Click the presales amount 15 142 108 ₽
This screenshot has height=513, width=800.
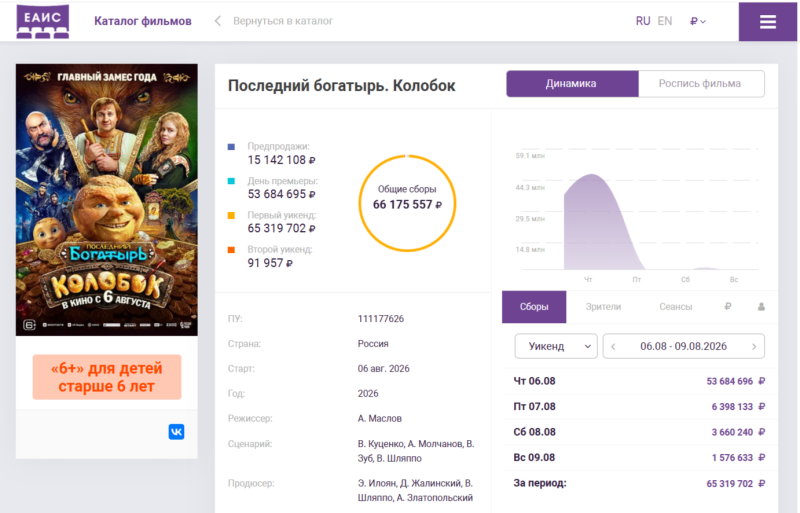point(281,160)
